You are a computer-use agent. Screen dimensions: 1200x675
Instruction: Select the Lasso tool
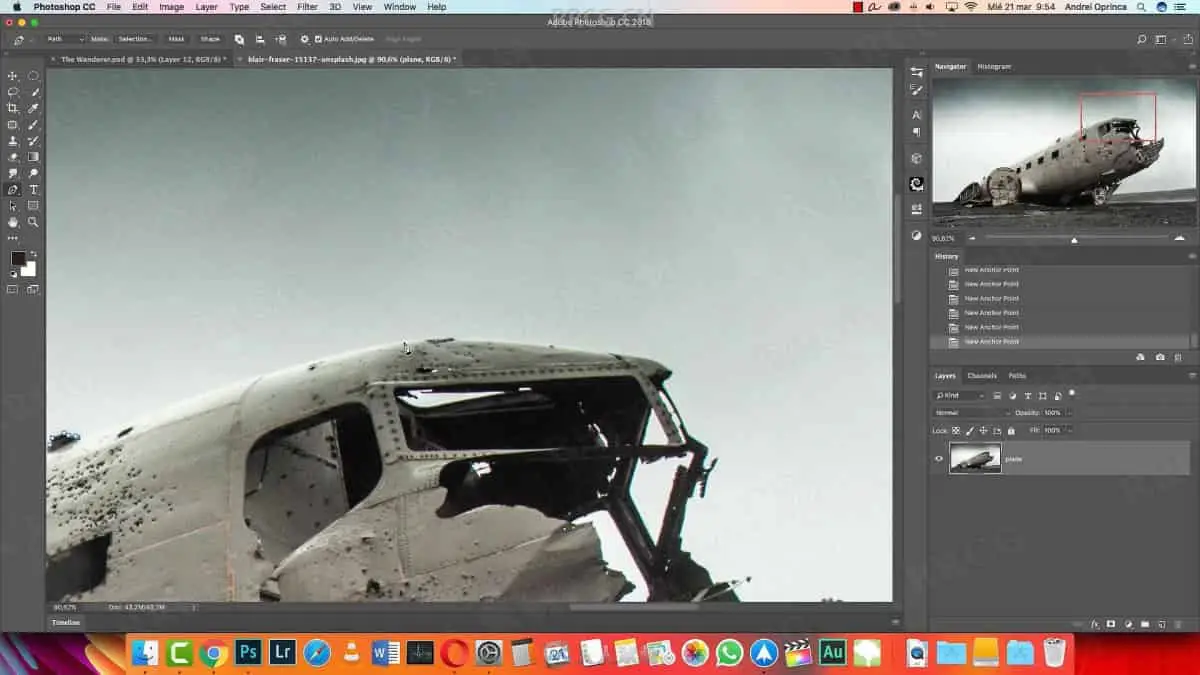pos(13,92)
